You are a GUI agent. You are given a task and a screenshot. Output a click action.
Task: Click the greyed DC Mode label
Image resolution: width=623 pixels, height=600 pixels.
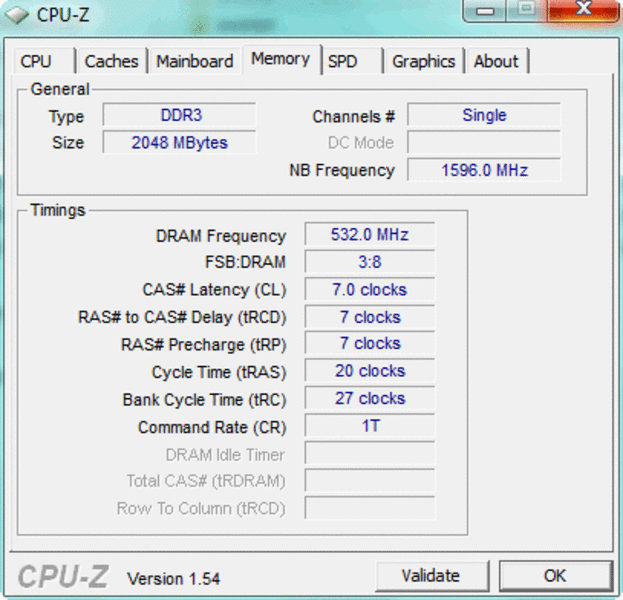pyautogui.click(x=361, y=143)
